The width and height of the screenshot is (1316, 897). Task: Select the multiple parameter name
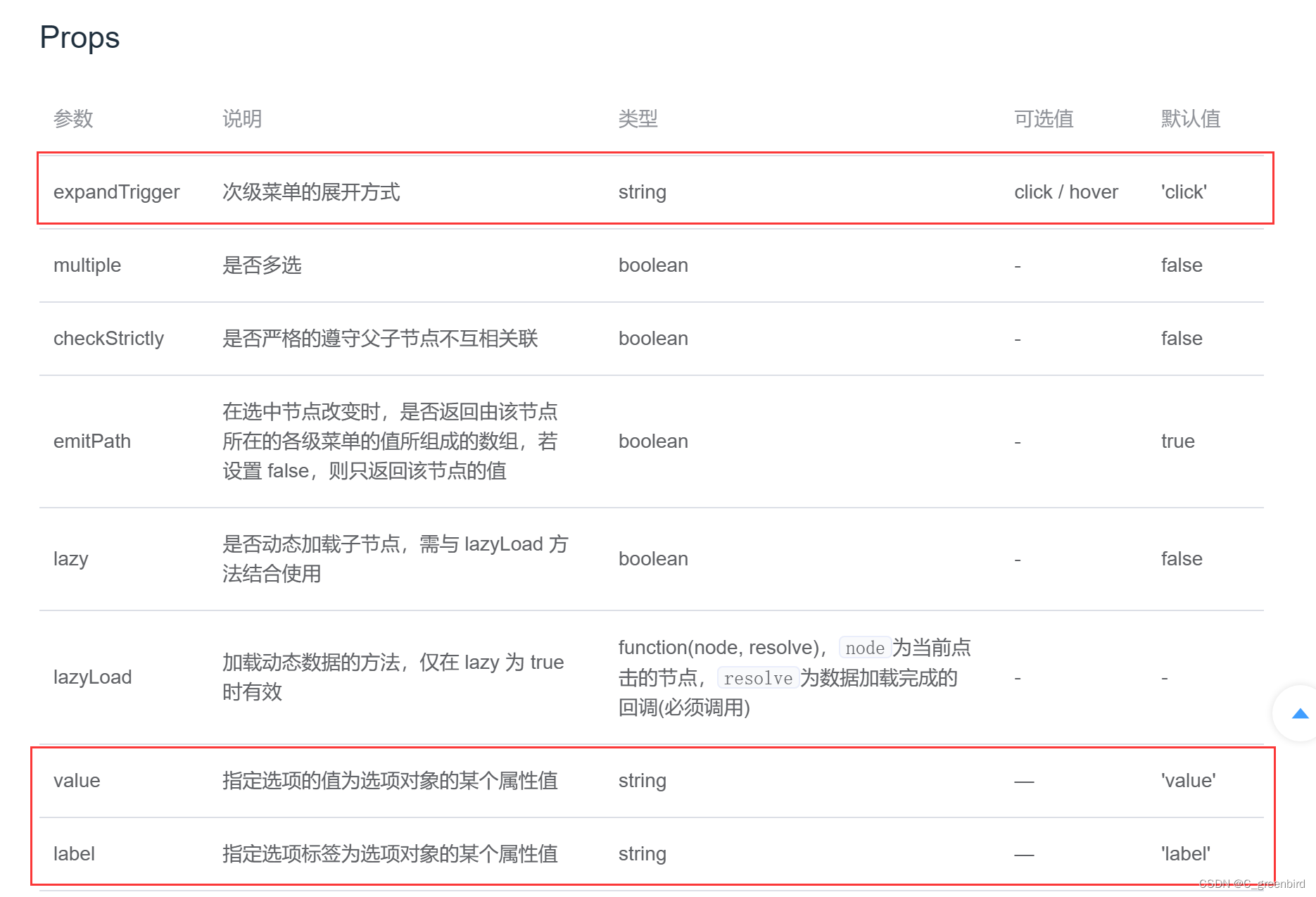point(87,265)
